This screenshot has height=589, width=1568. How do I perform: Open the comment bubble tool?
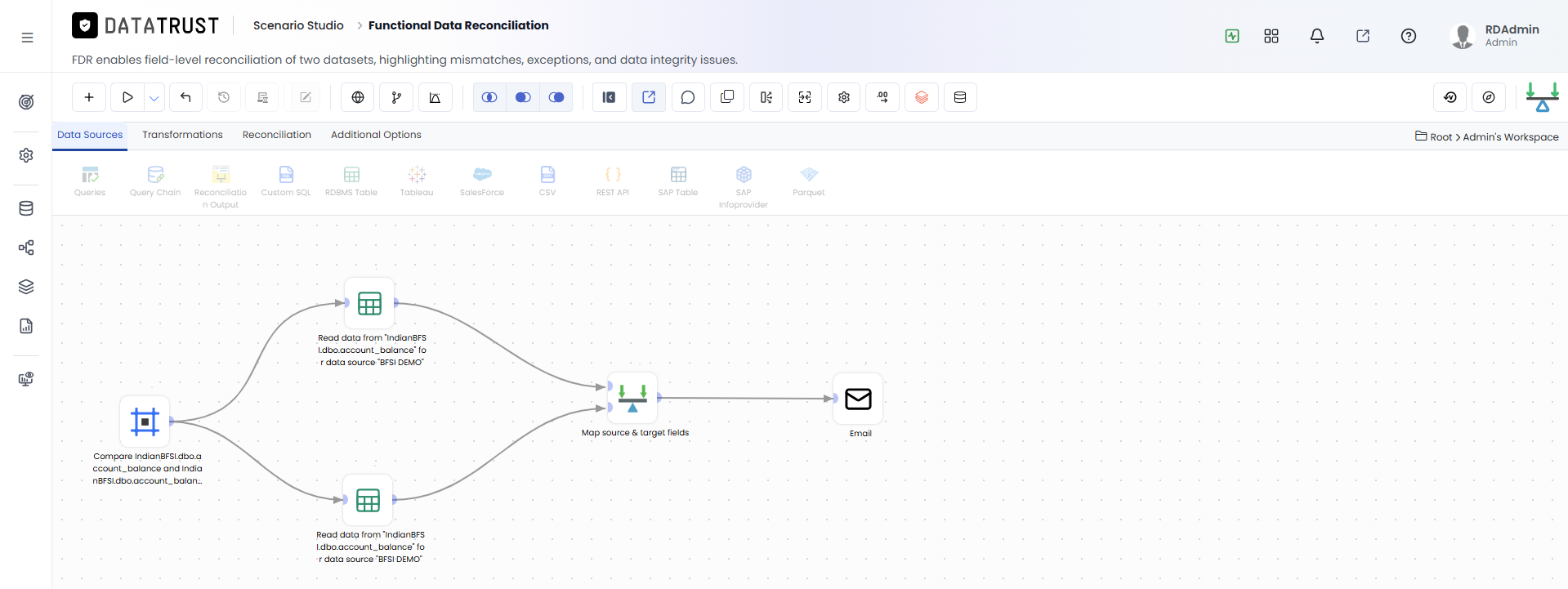pos(688,97)
